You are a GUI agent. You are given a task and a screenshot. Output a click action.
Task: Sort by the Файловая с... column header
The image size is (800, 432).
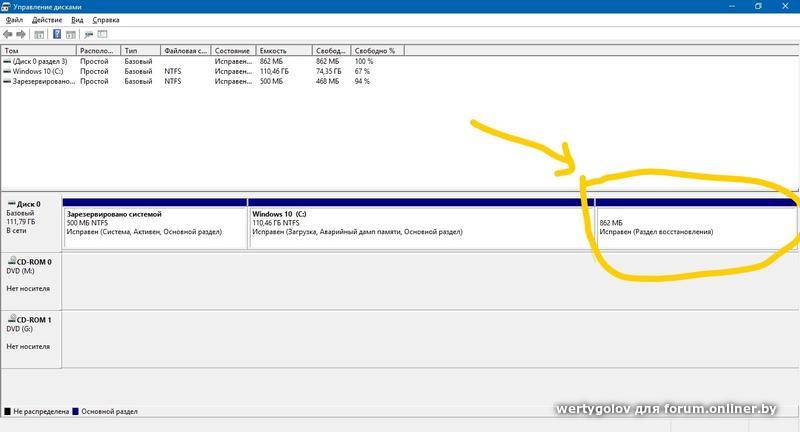click(x=186, y=50)
